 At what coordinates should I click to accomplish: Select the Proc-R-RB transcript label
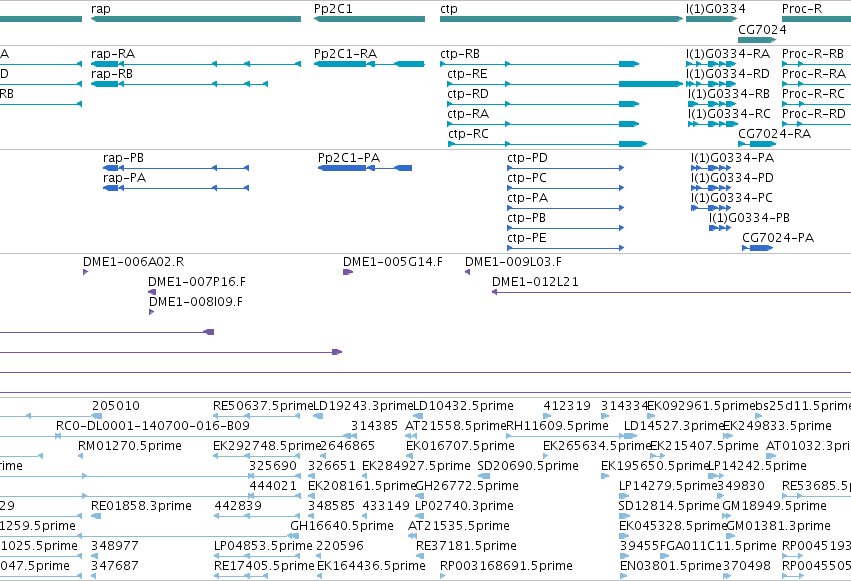click(x=813, y=54)
